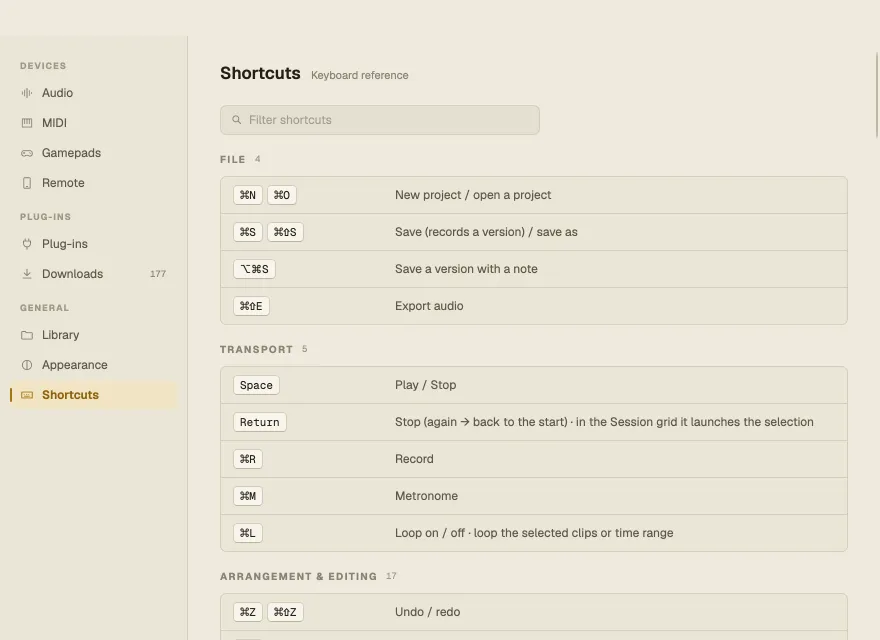Click the 'Keyboard reference' subtitle

click(x=360, y=75)
